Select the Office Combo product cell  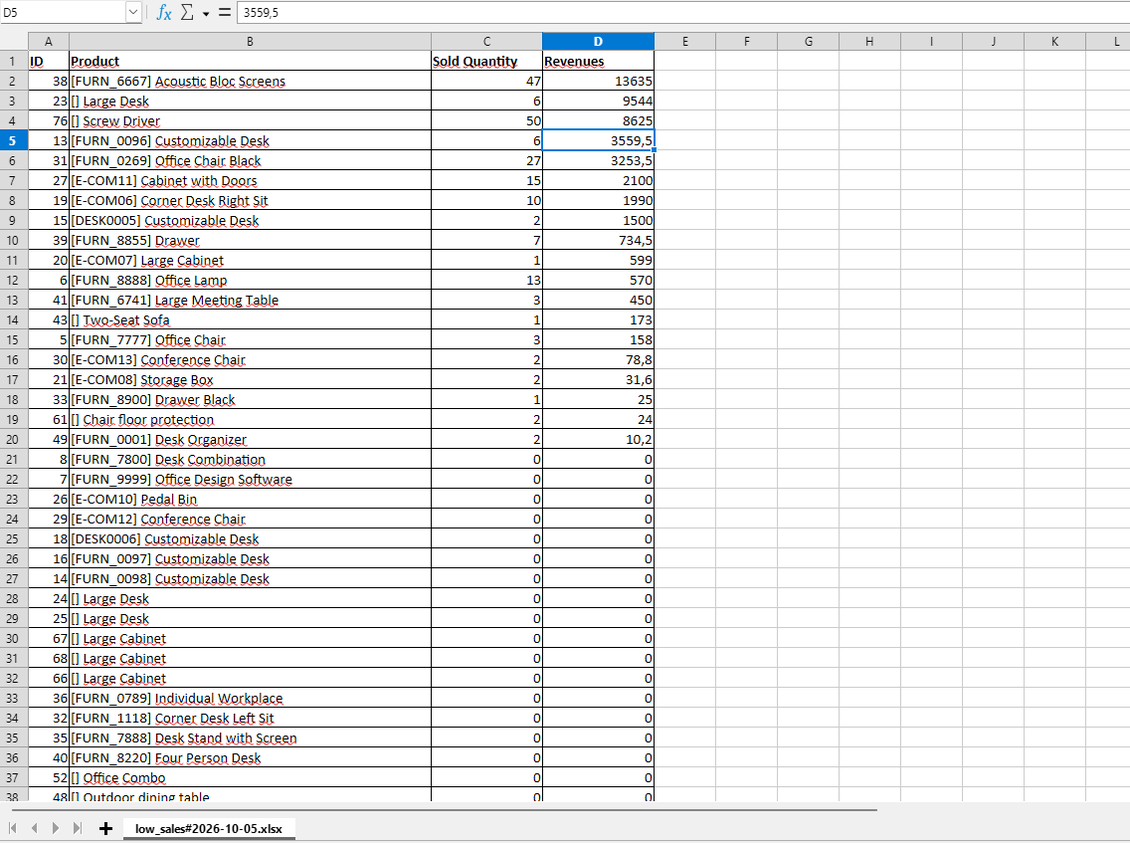[x=250, y=777]
